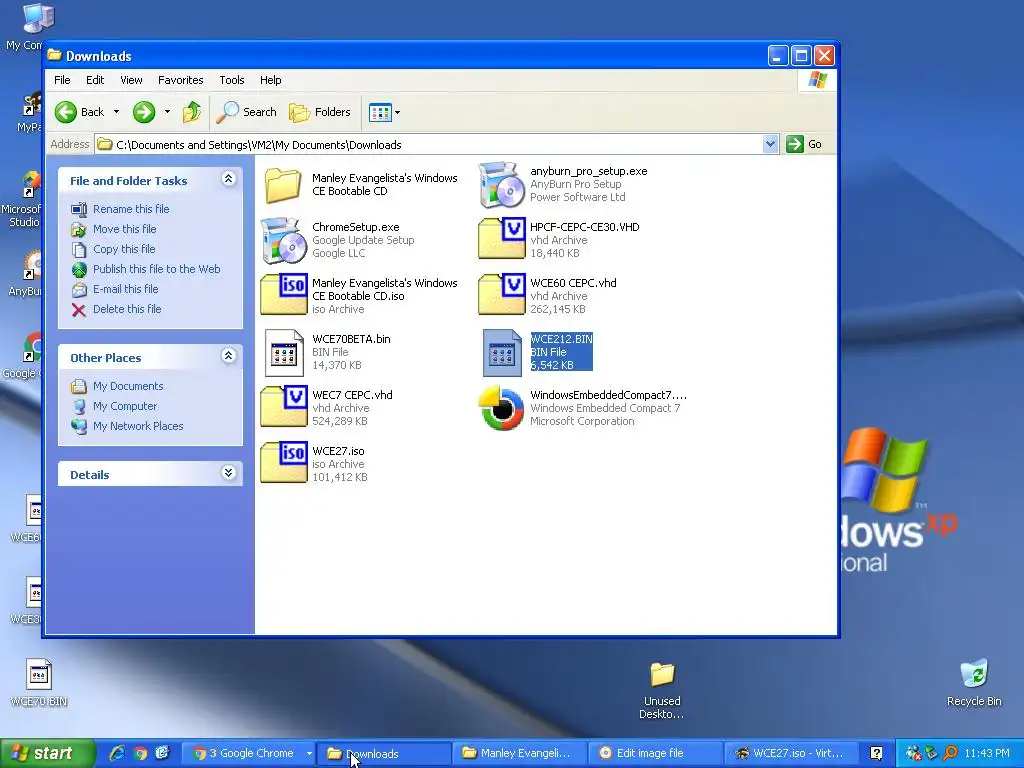This screenshot has height=768, width=1024.
Task: Open the Help menu
Action: click(x=270, y=80)
